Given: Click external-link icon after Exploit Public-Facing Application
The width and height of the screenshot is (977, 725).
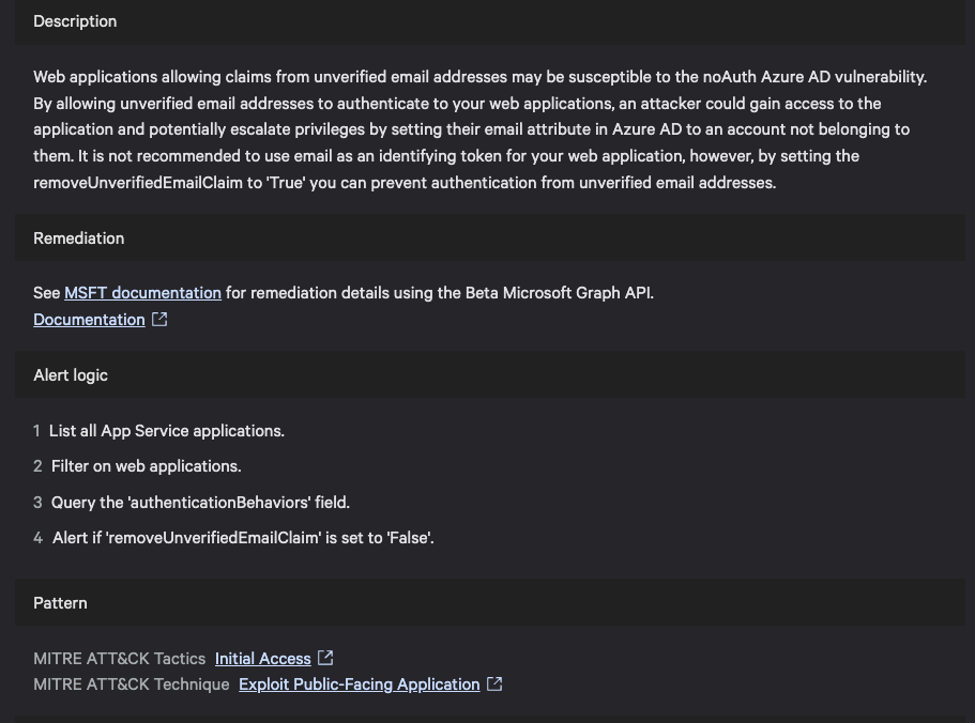Looking at the screenshot, I should tap(494, 684).
